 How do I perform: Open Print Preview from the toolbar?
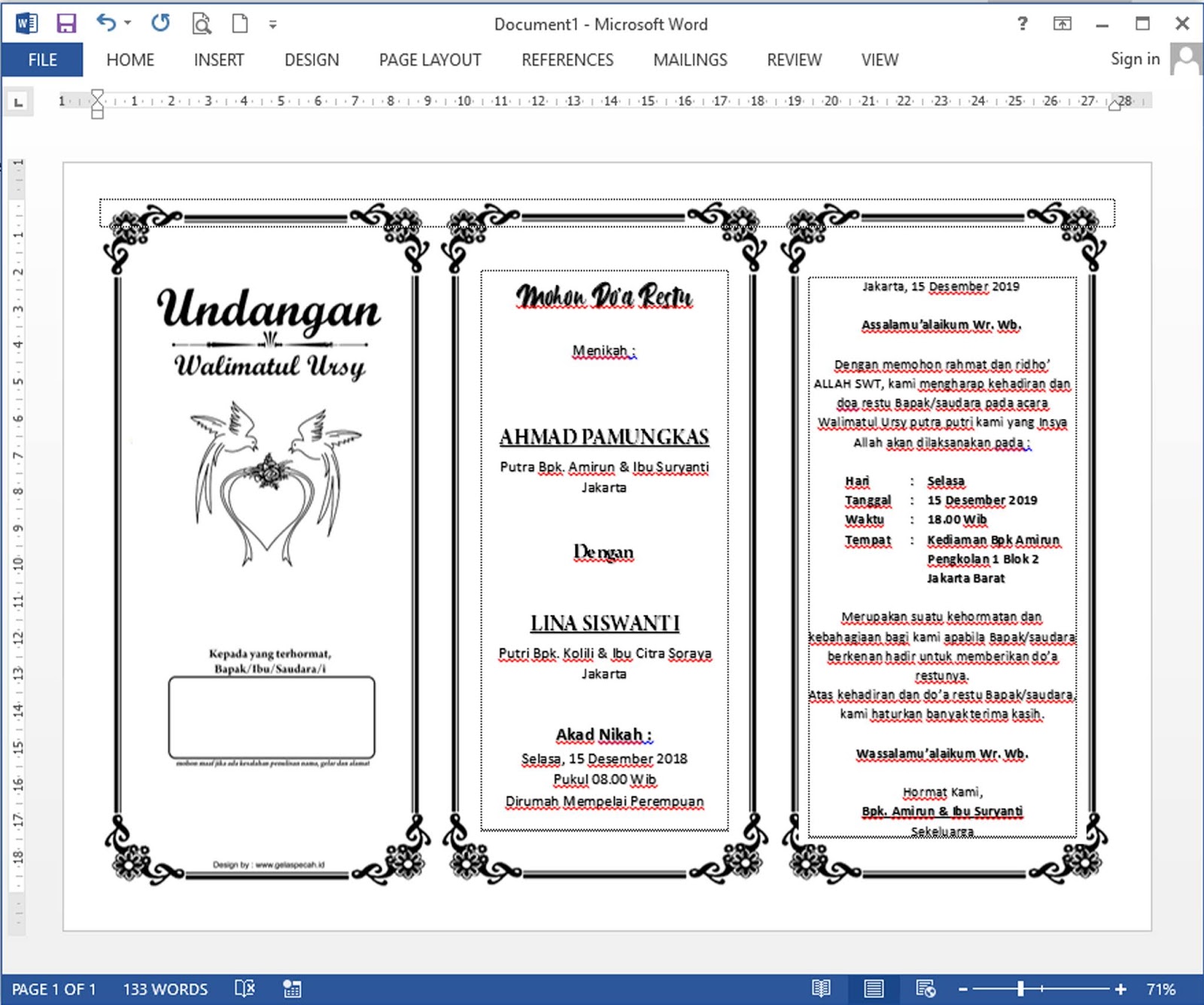pyautogui.click(x=201, y=24)
